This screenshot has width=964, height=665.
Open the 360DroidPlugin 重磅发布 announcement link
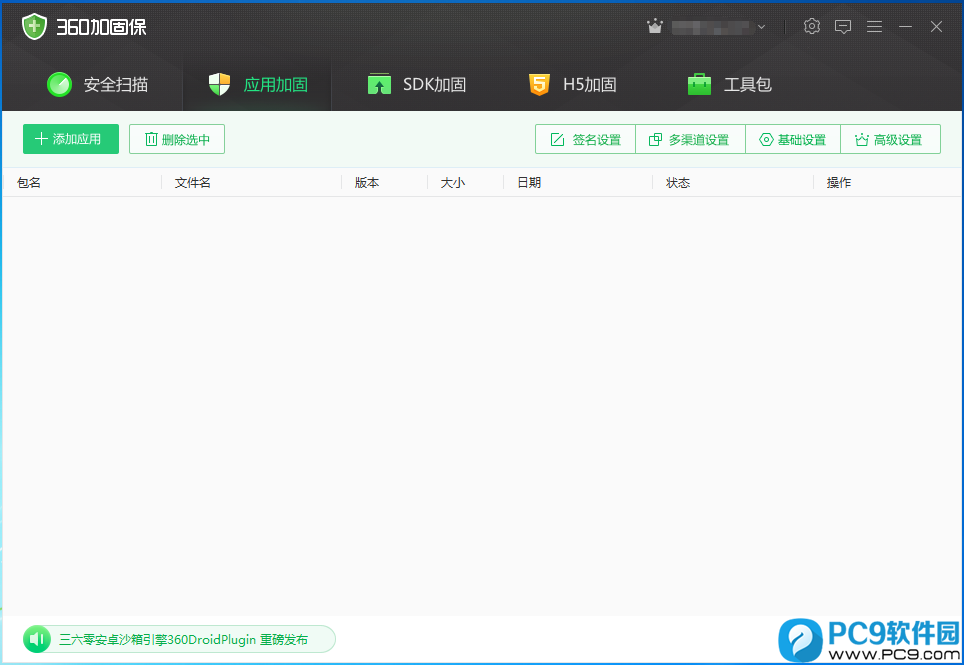click(x=183, y=640)
